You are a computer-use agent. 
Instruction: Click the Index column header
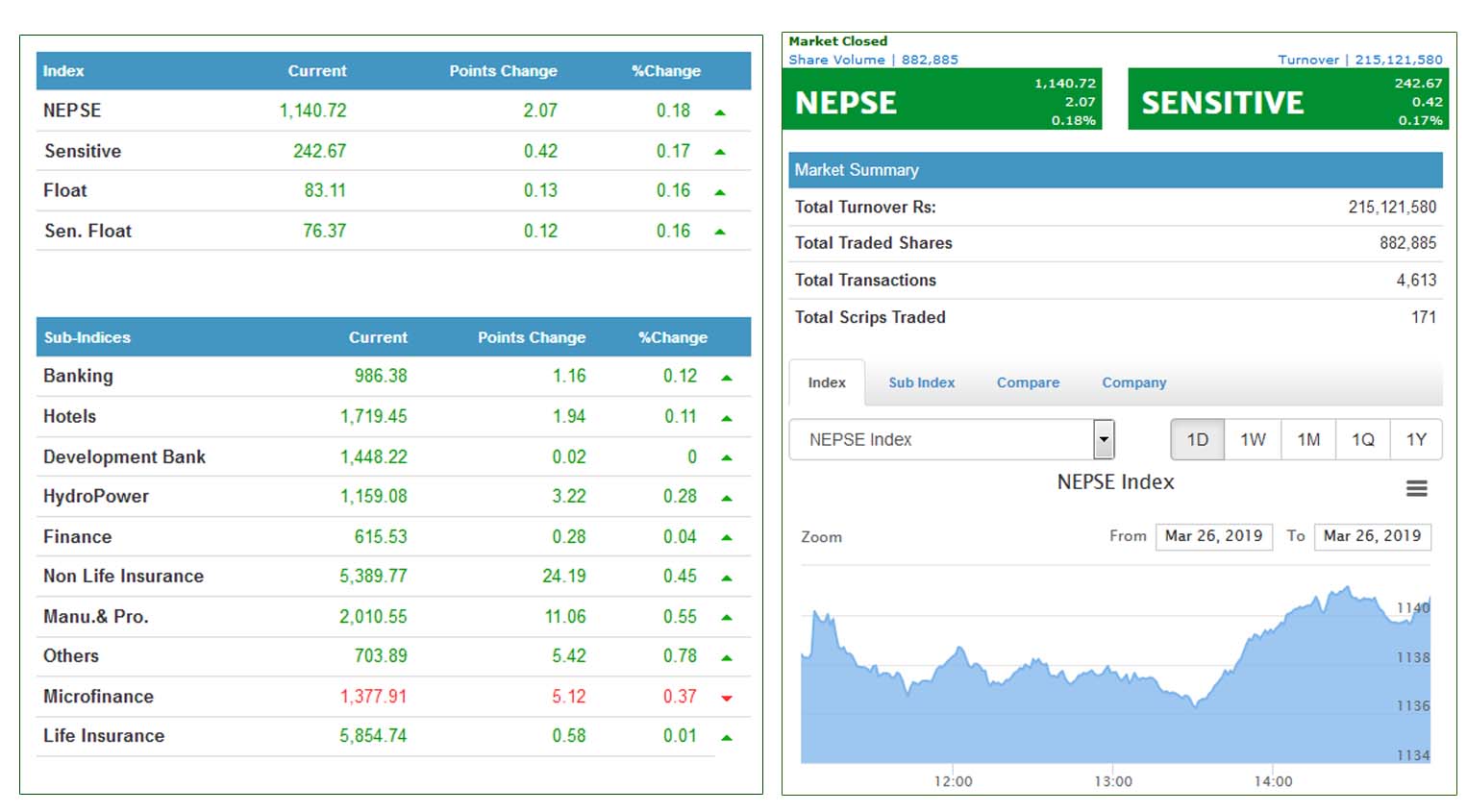tap(62, 71)
